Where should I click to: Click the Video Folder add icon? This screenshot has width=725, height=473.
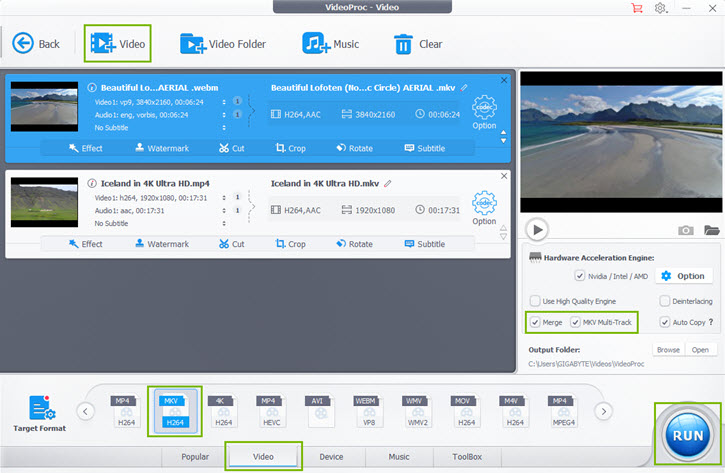pyautogui.click(x=192, y=44)
